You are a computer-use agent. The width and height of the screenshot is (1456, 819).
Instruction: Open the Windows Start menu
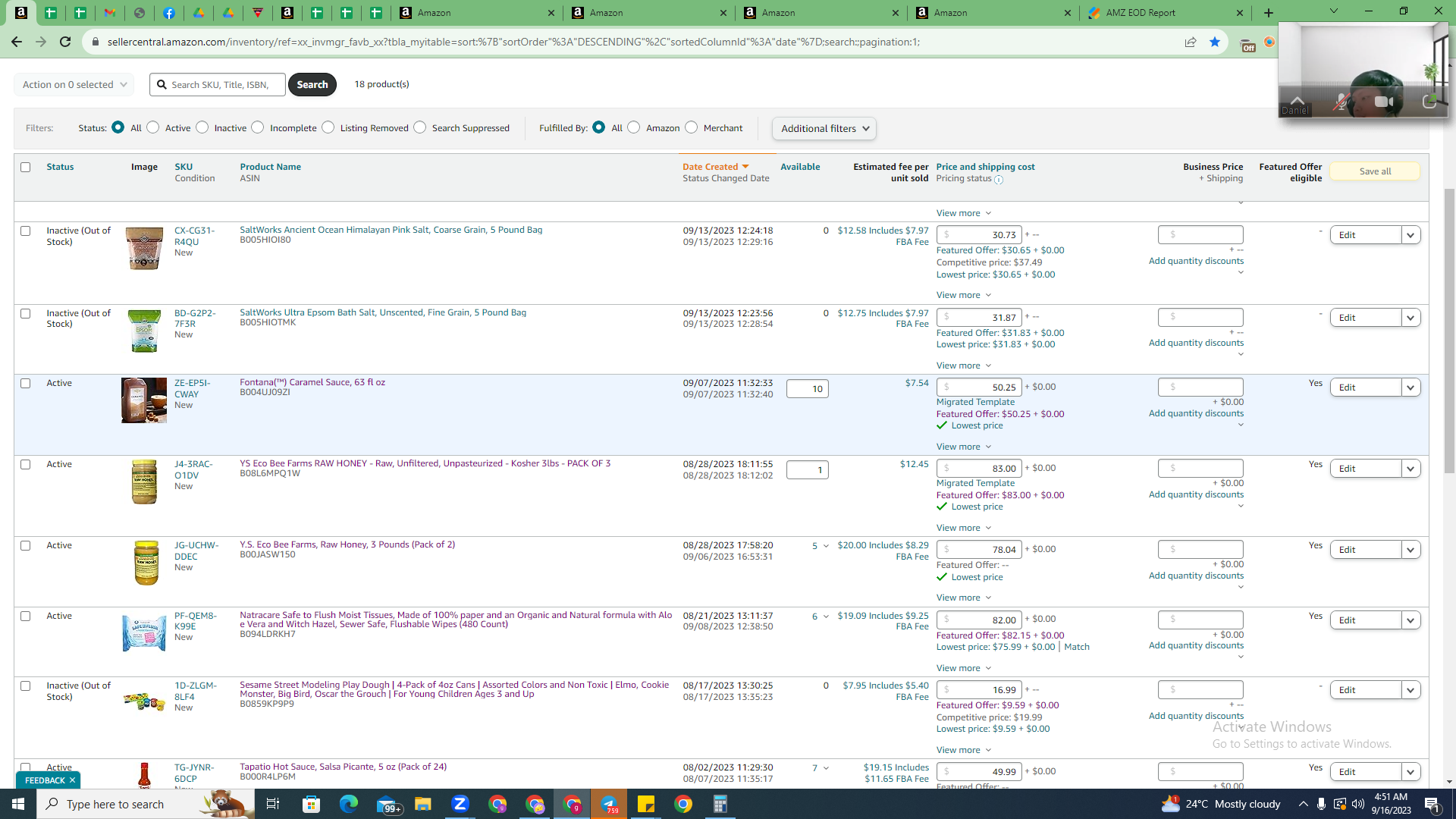[18, 804]
